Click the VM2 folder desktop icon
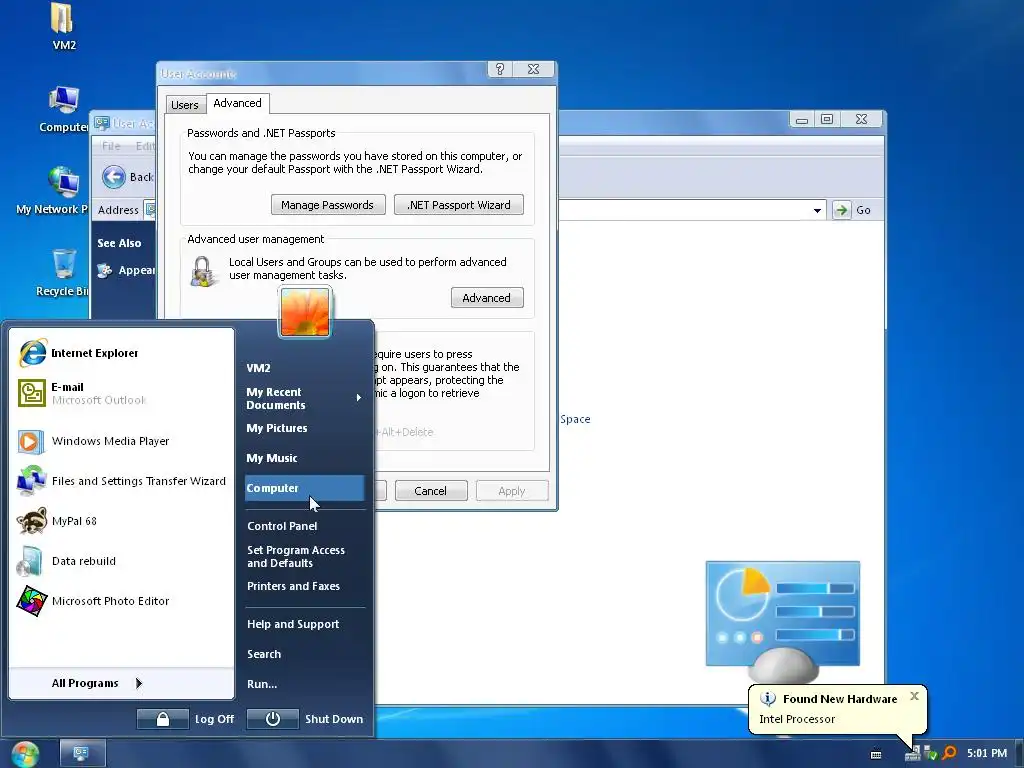Image resolution: width=1024 pixels, height=768 pixels. click(x=63, y=26)
